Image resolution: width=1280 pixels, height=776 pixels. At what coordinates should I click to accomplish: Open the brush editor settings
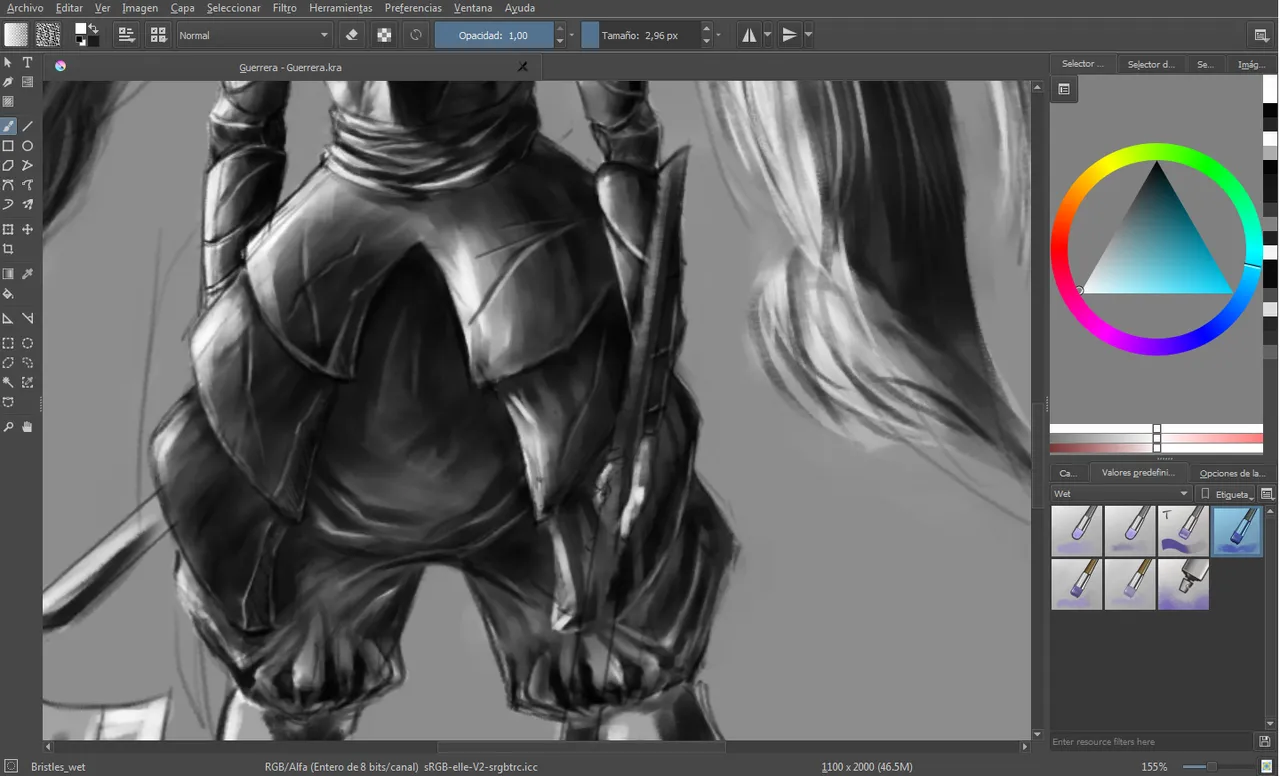[x=127, y=35]
